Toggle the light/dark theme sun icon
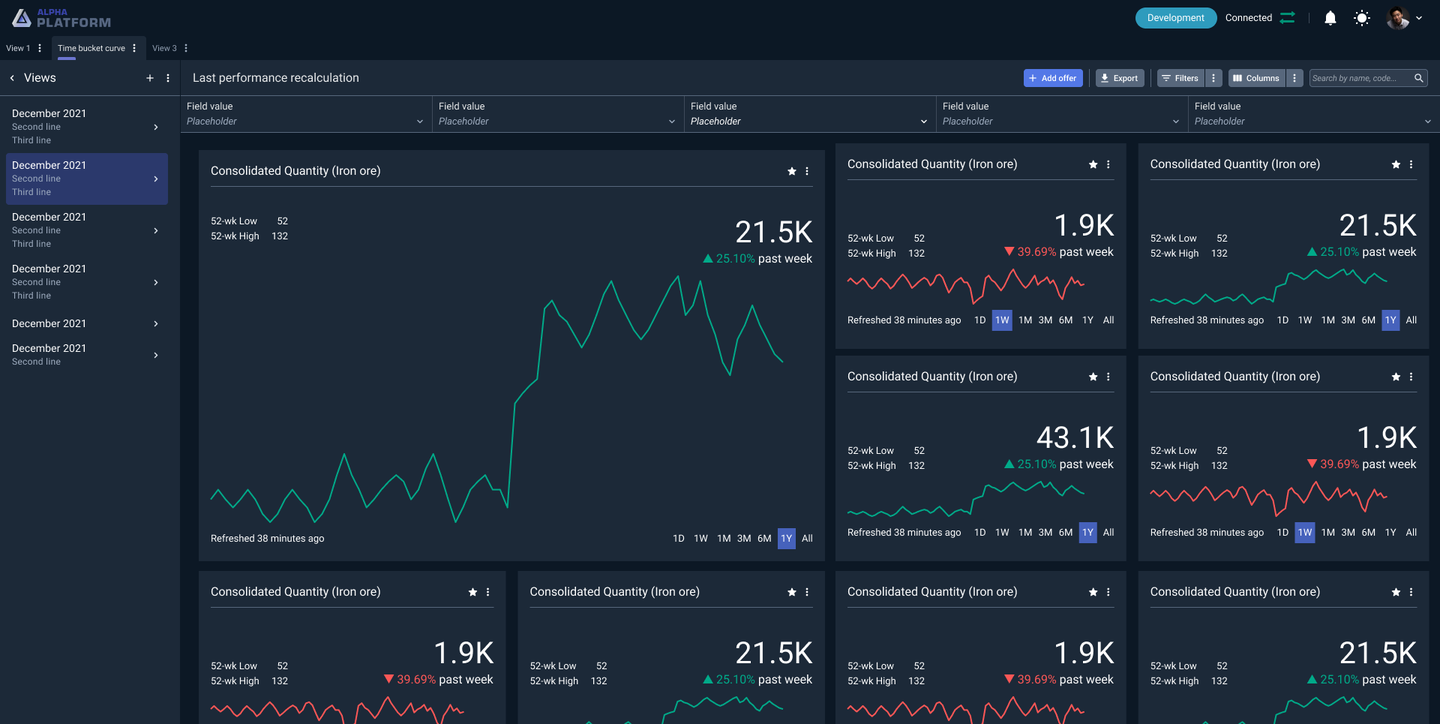 point(1362,18)
